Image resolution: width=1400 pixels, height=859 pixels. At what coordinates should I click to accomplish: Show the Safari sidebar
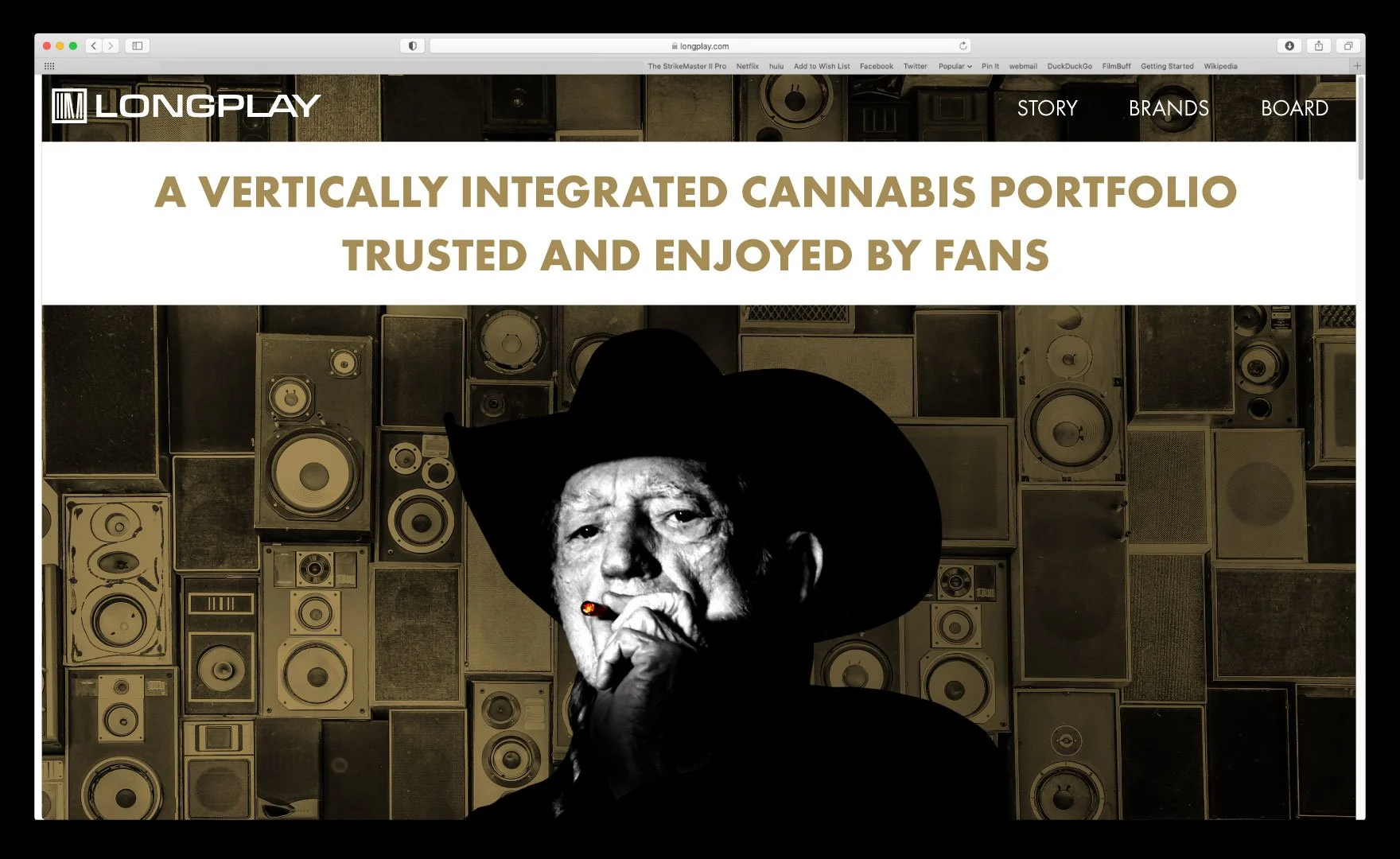pyautogui.click(x=137, y=46)
